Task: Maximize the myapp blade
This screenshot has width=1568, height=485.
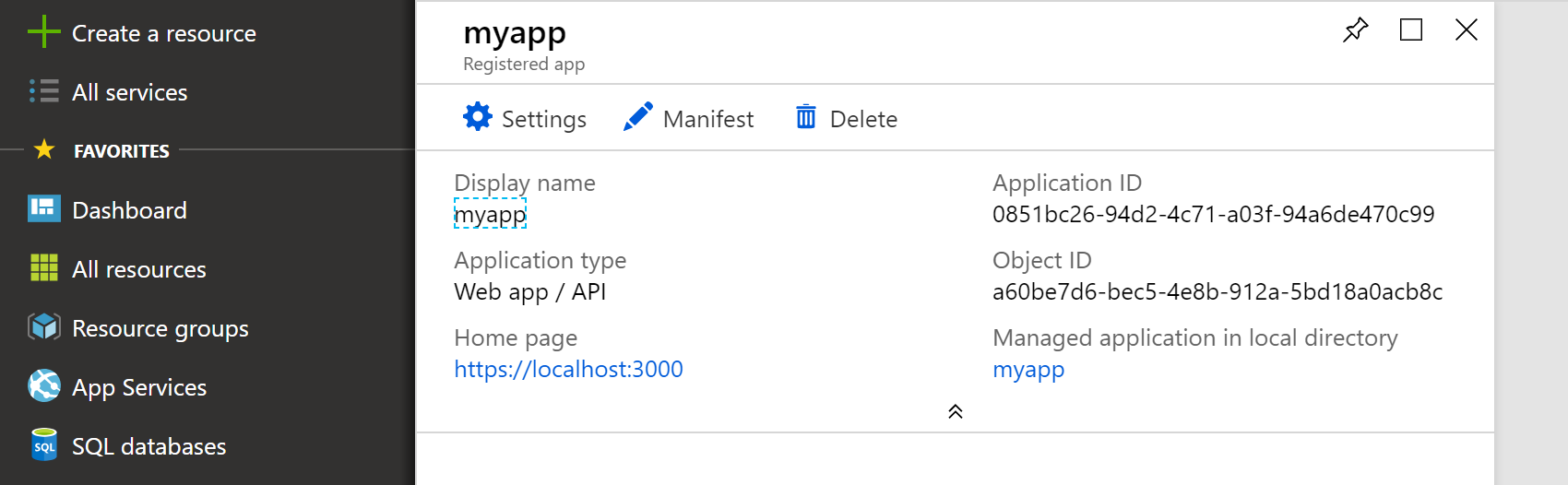Action: [x=1411, y=30]
